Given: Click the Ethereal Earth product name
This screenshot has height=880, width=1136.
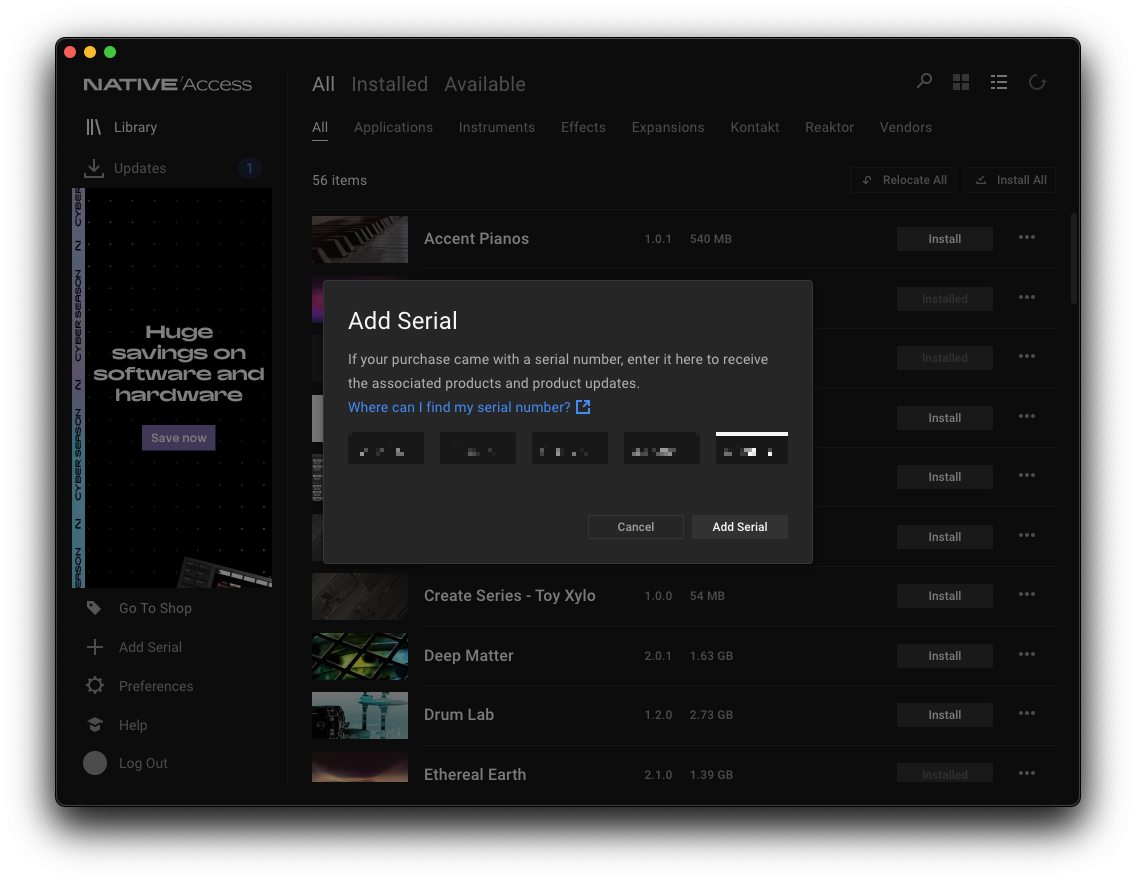Looking at the screenshot, I should [x=475, y=774].
